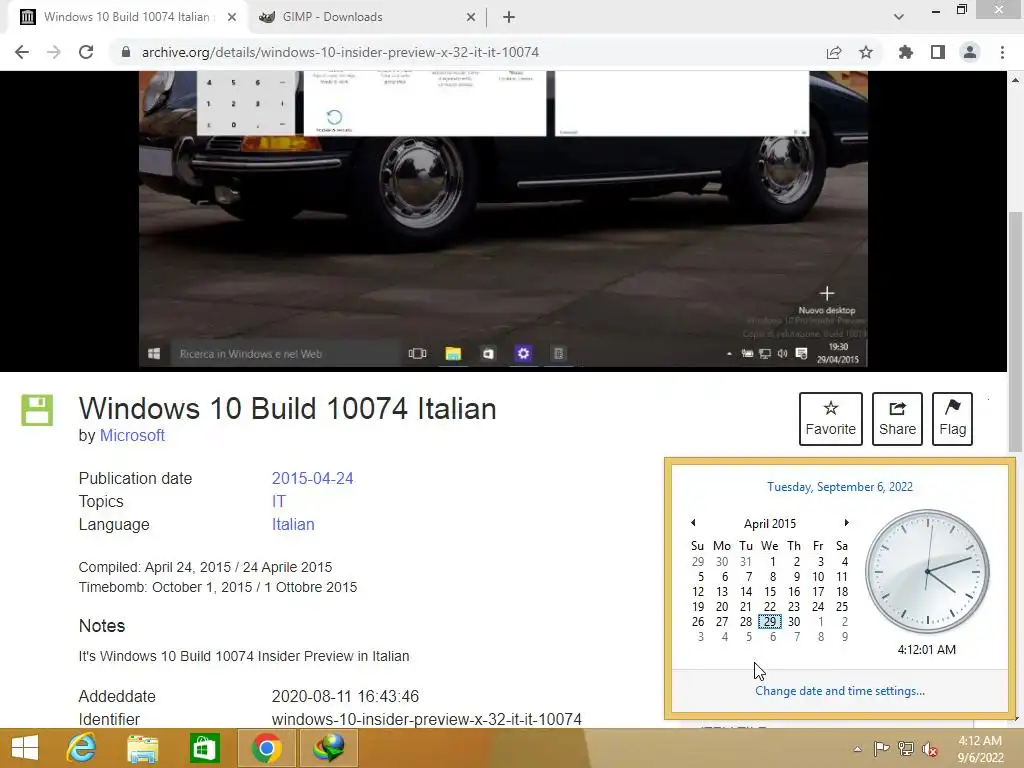Open the IT topic link
1024x768 pixels.
(279, 502)
